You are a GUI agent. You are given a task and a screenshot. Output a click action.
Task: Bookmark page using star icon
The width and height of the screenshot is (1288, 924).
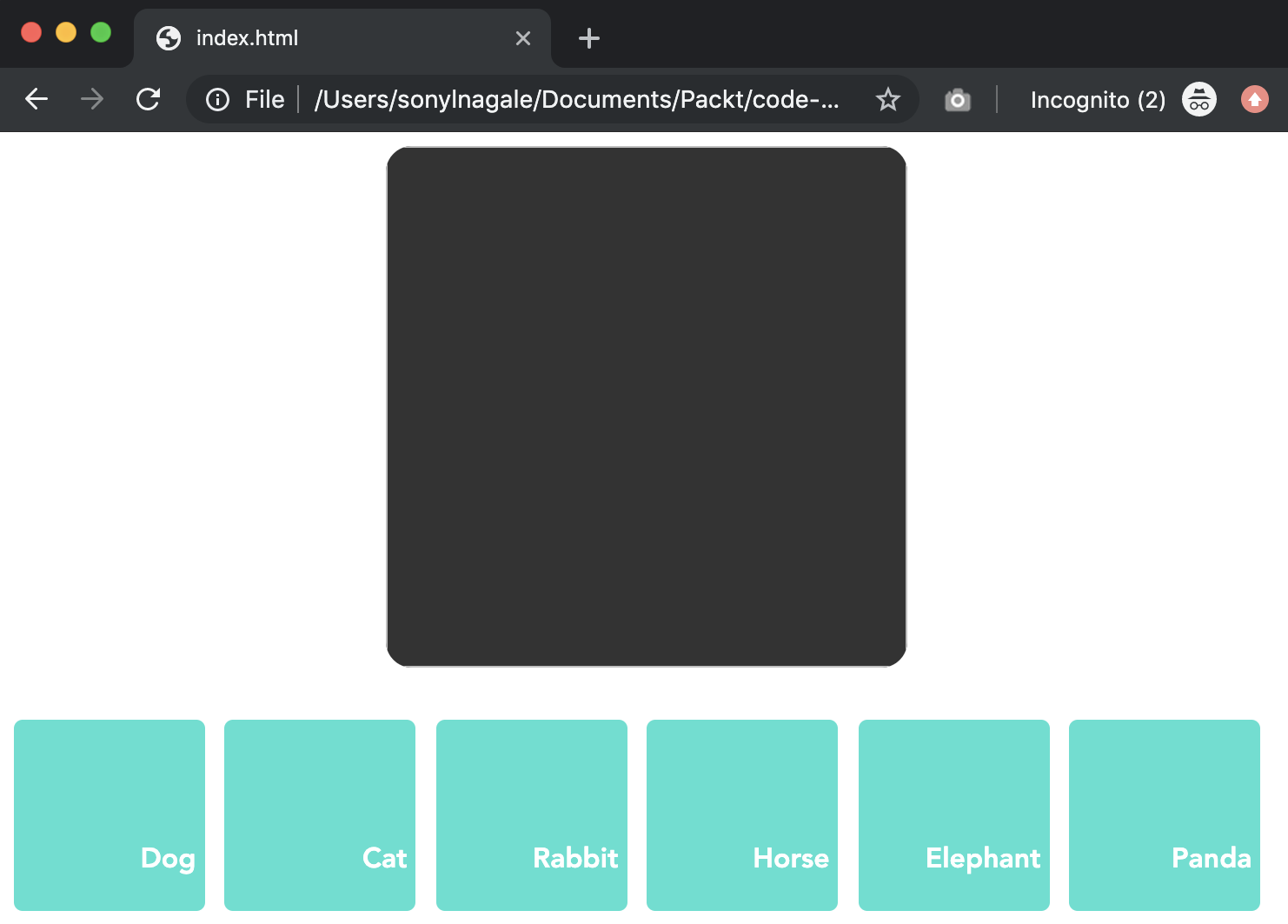pyautogui.click(x=887, y=100)
